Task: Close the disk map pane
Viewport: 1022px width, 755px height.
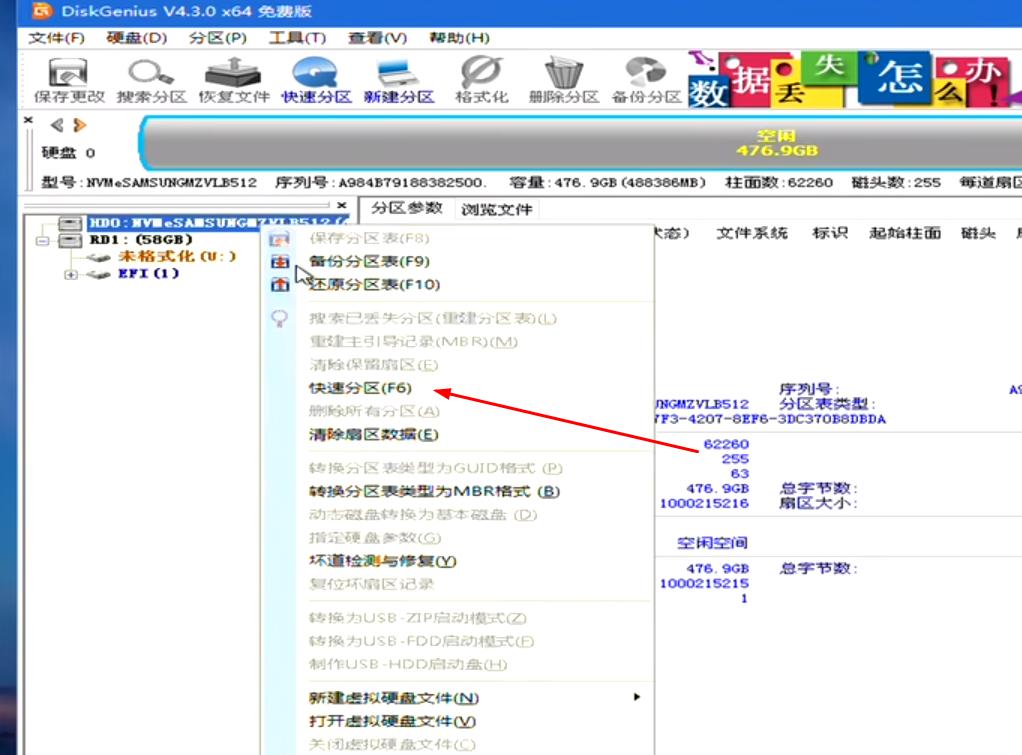Action: coord(28,120)
